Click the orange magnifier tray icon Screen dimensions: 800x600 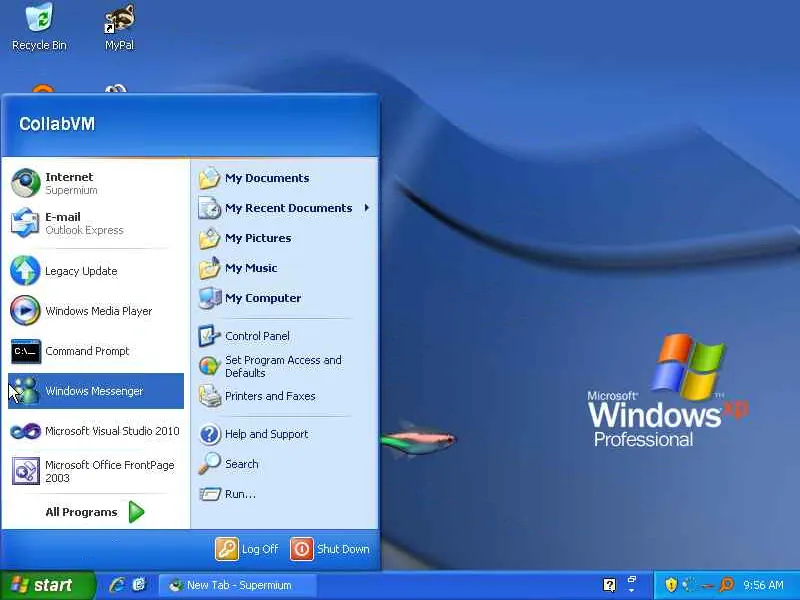click(x=727, y=585)
